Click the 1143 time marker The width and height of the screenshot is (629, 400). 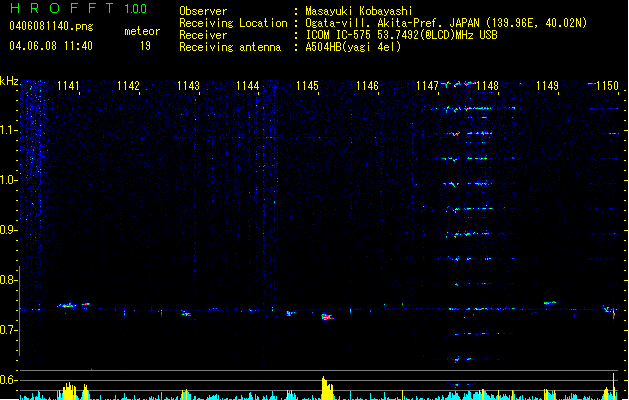[188, 86]
